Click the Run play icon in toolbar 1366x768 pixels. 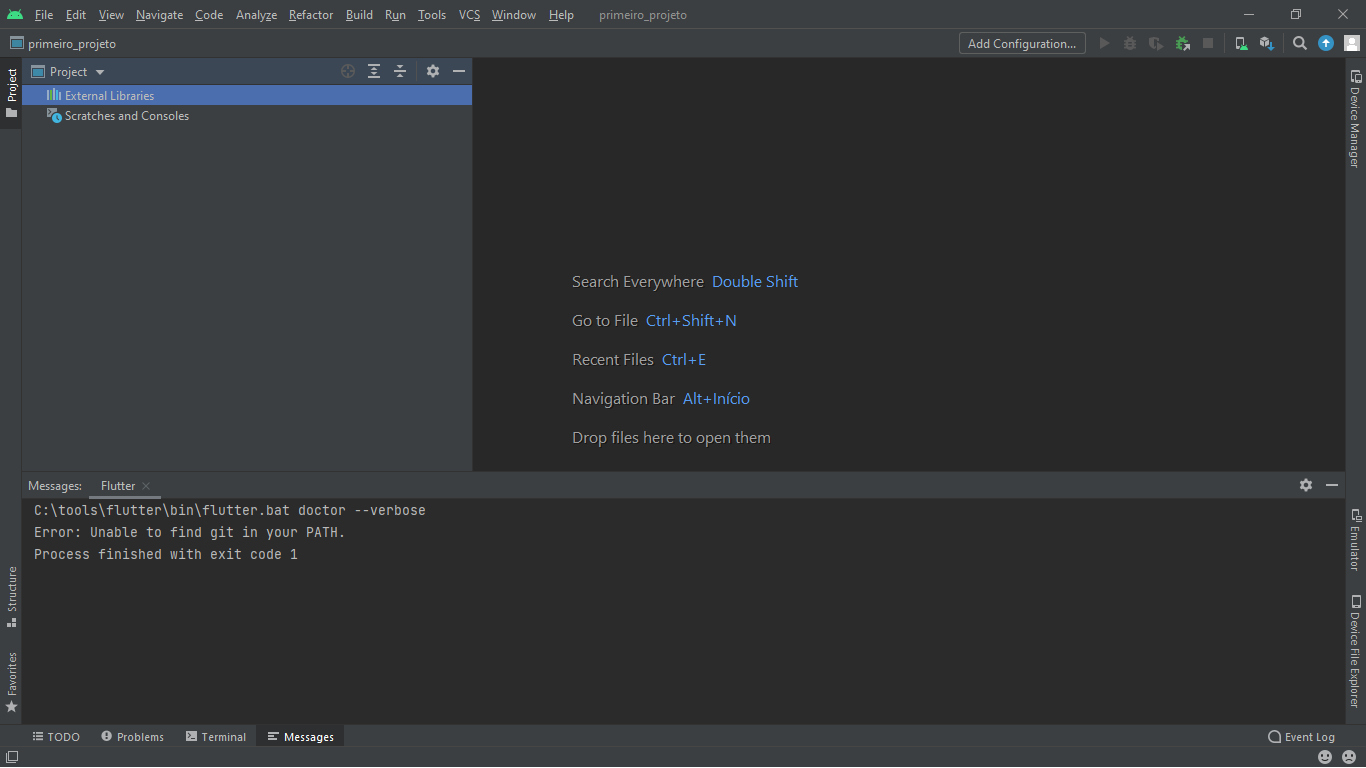tap(1104, 43)
